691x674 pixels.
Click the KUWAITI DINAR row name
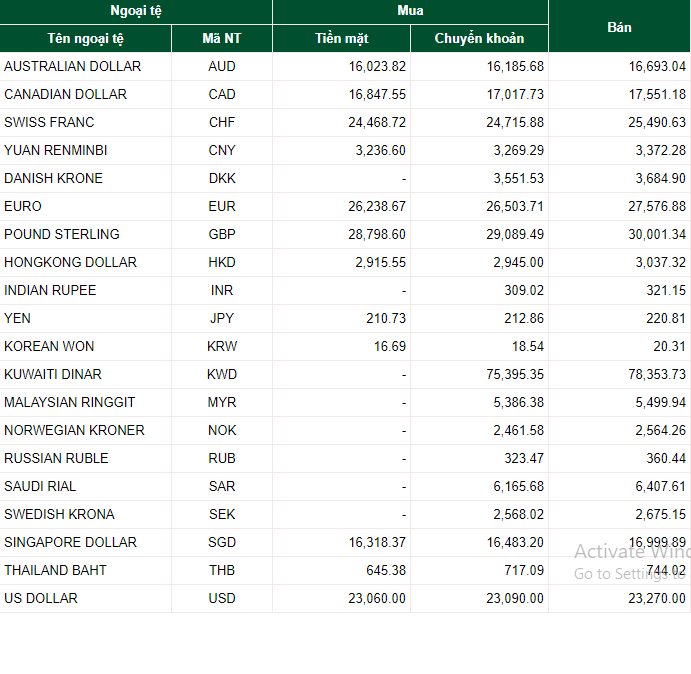point(53,374)
